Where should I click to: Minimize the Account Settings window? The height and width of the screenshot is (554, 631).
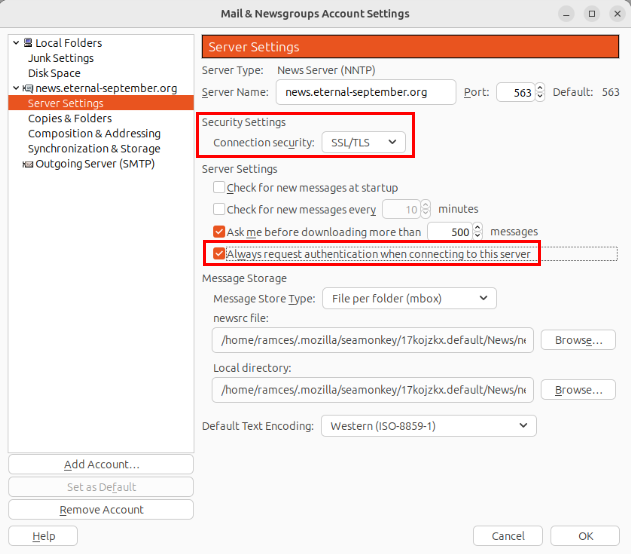pyautogui.click(x=566, y=14)
